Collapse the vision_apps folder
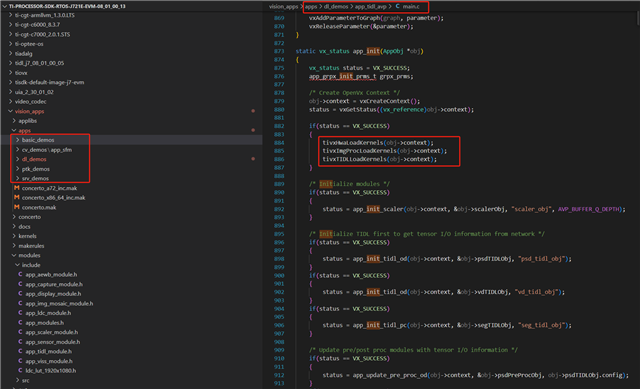The width and height of the screenshot is (640, 389). pos(10,111)
